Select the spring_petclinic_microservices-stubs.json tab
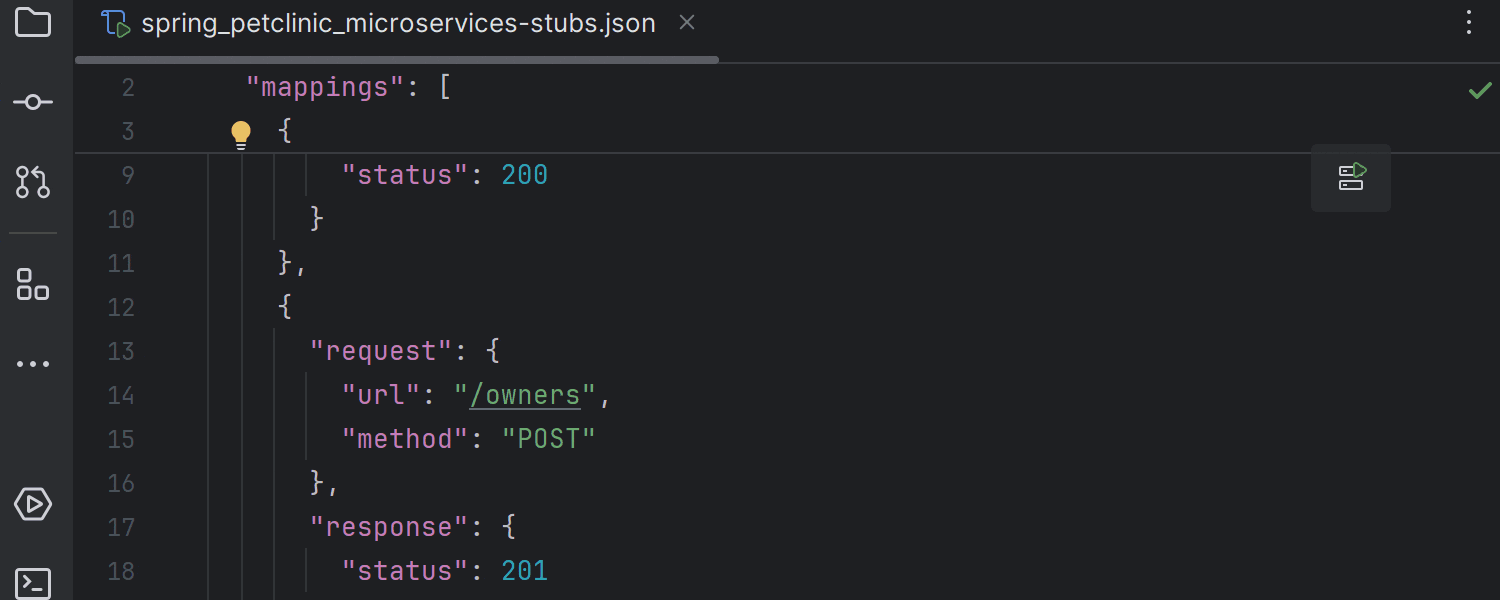 pos(397,24)
